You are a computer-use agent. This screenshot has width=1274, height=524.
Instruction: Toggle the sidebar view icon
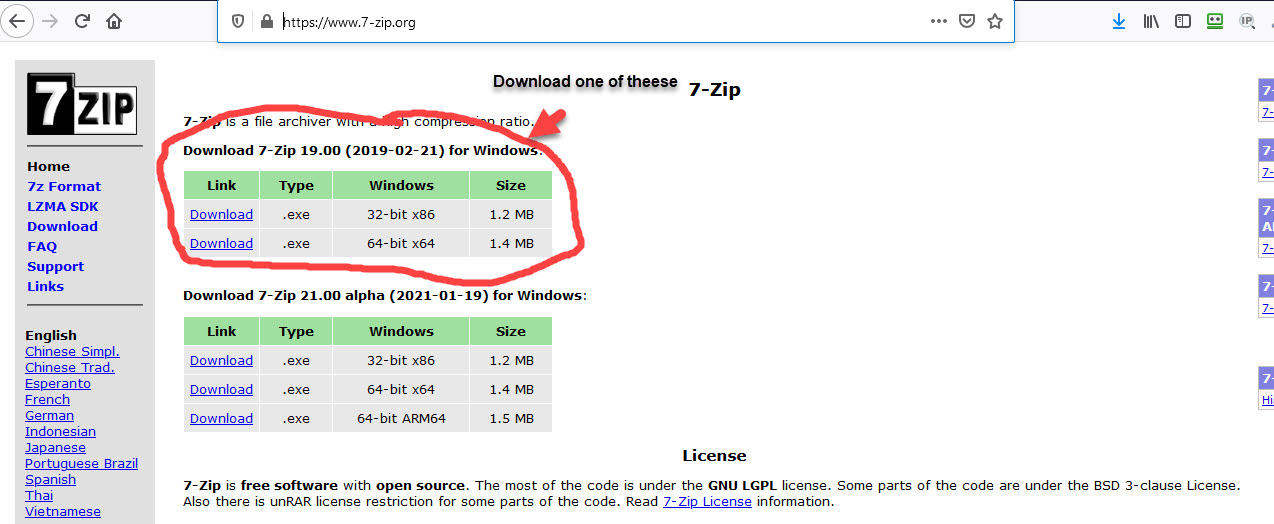(1183, 21)
